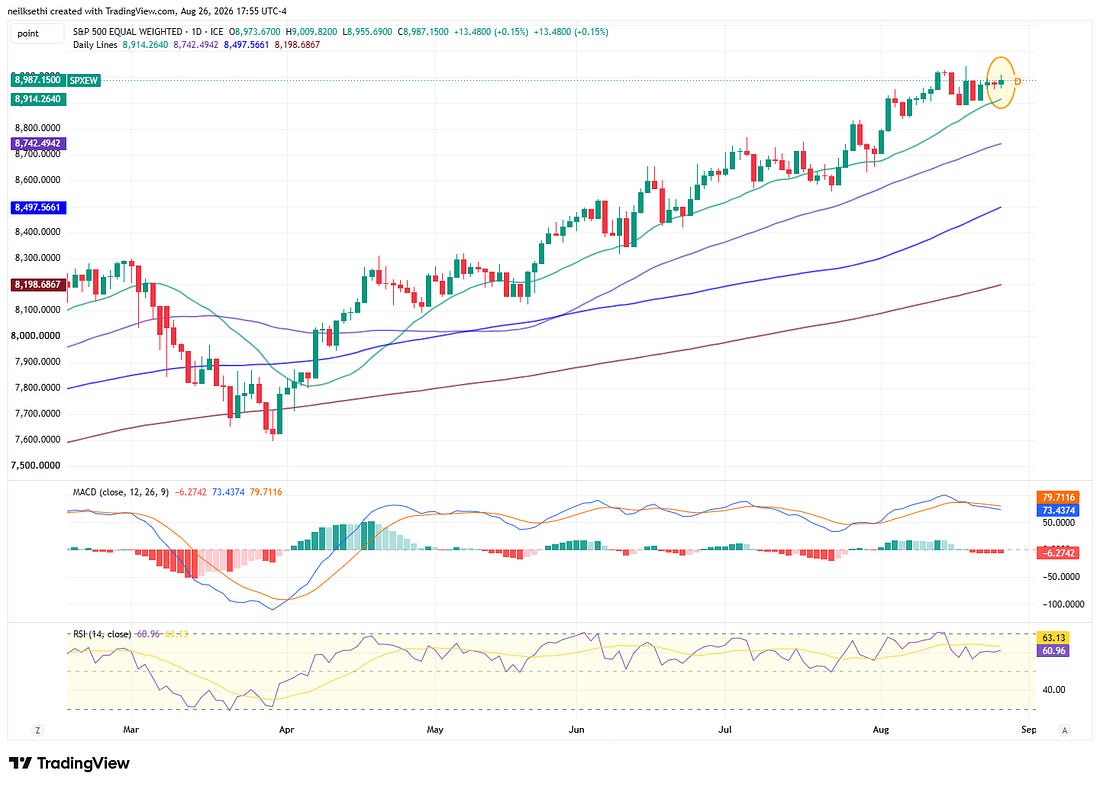
Task: Select the S&P 500 EQUAL WEIGHTED title
Action: 127,32
